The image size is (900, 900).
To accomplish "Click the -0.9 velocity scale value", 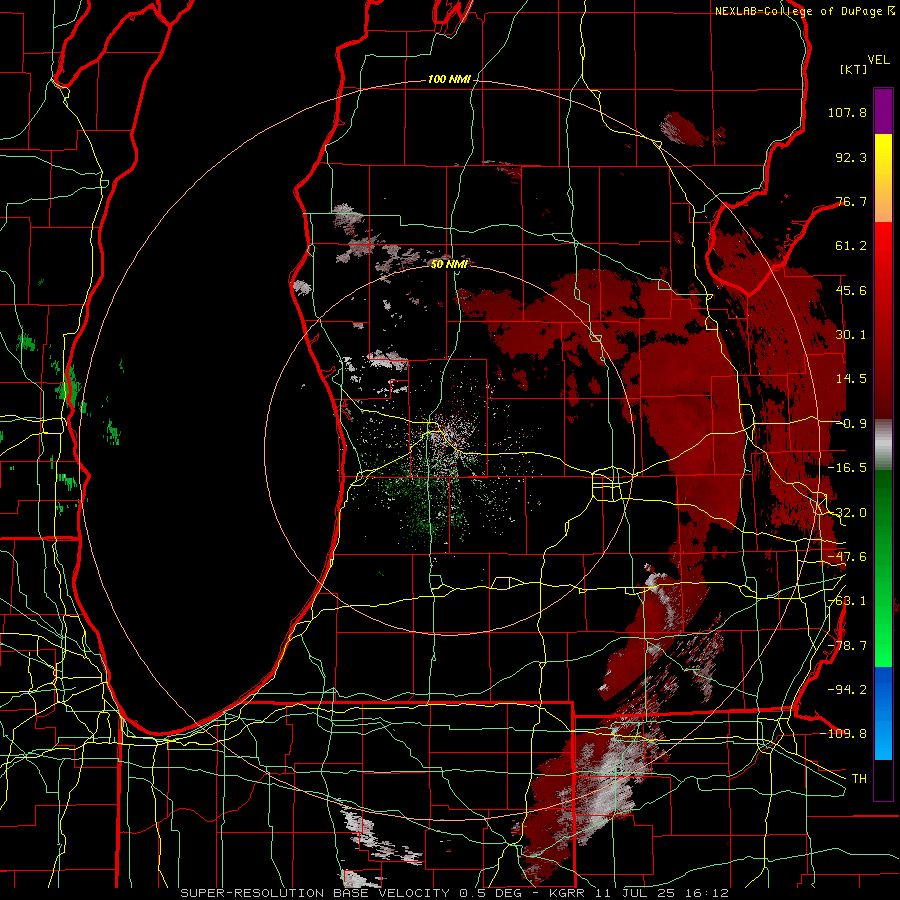I will pos(851,424).
